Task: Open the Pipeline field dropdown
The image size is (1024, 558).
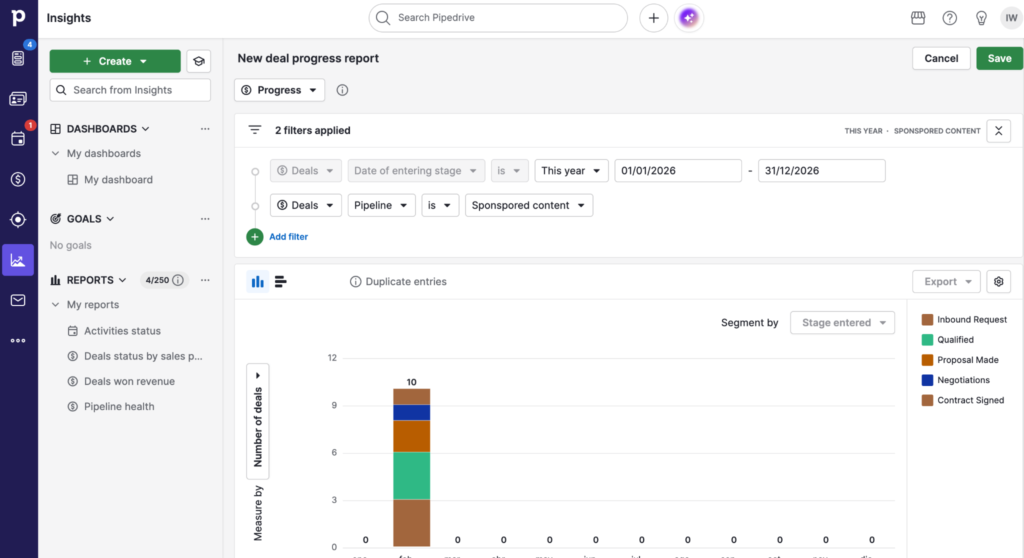Action: coord(381,205)
